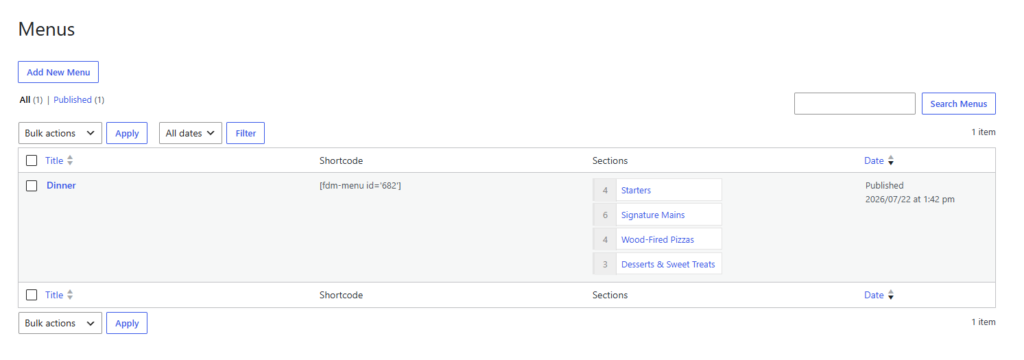Viewport: 1024px width, 360px height.
Task: Click the Published date text
Action: pos(910,192)
